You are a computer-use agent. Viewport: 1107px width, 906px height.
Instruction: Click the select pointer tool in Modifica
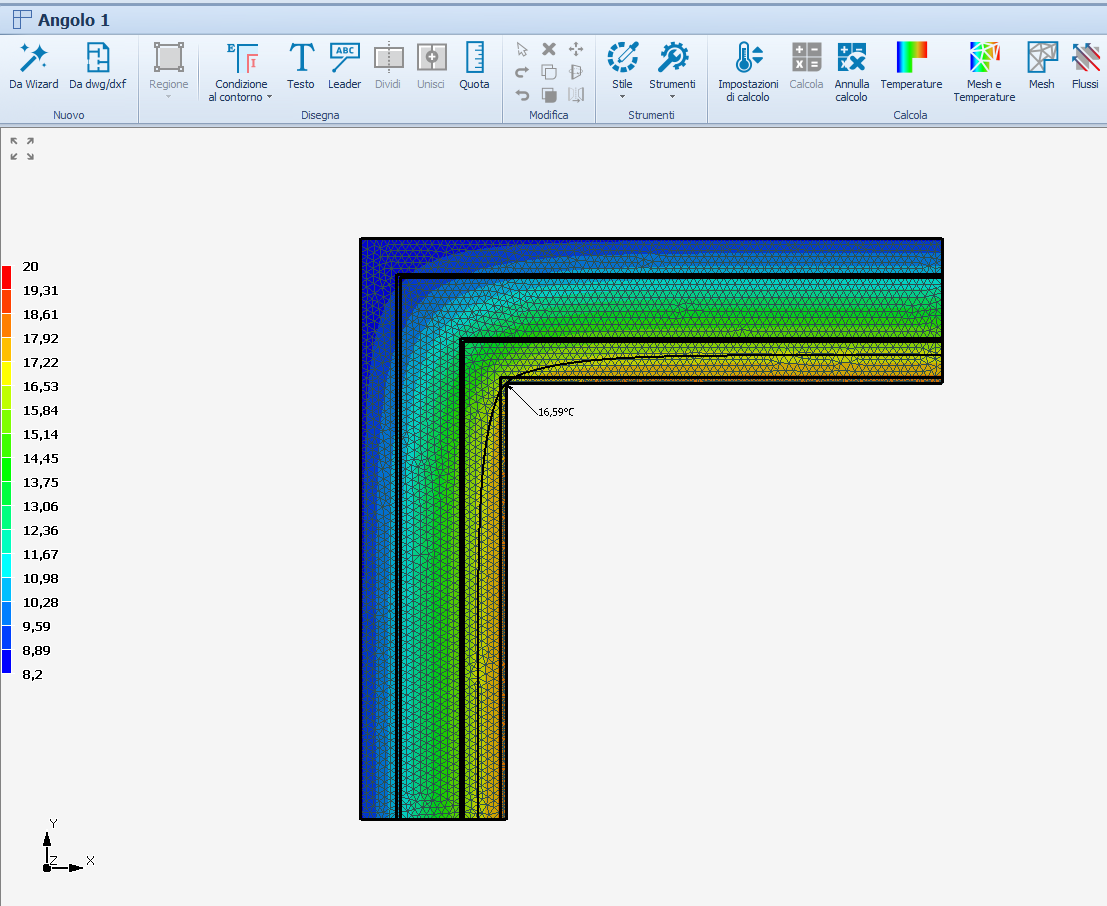click(522, 49)
